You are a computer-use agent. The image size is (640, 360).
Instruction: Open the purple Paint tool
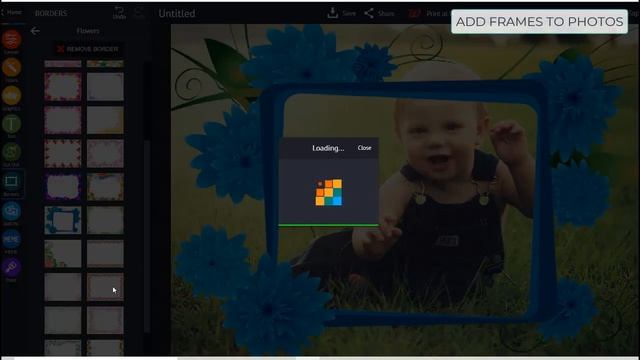[11, 268]
